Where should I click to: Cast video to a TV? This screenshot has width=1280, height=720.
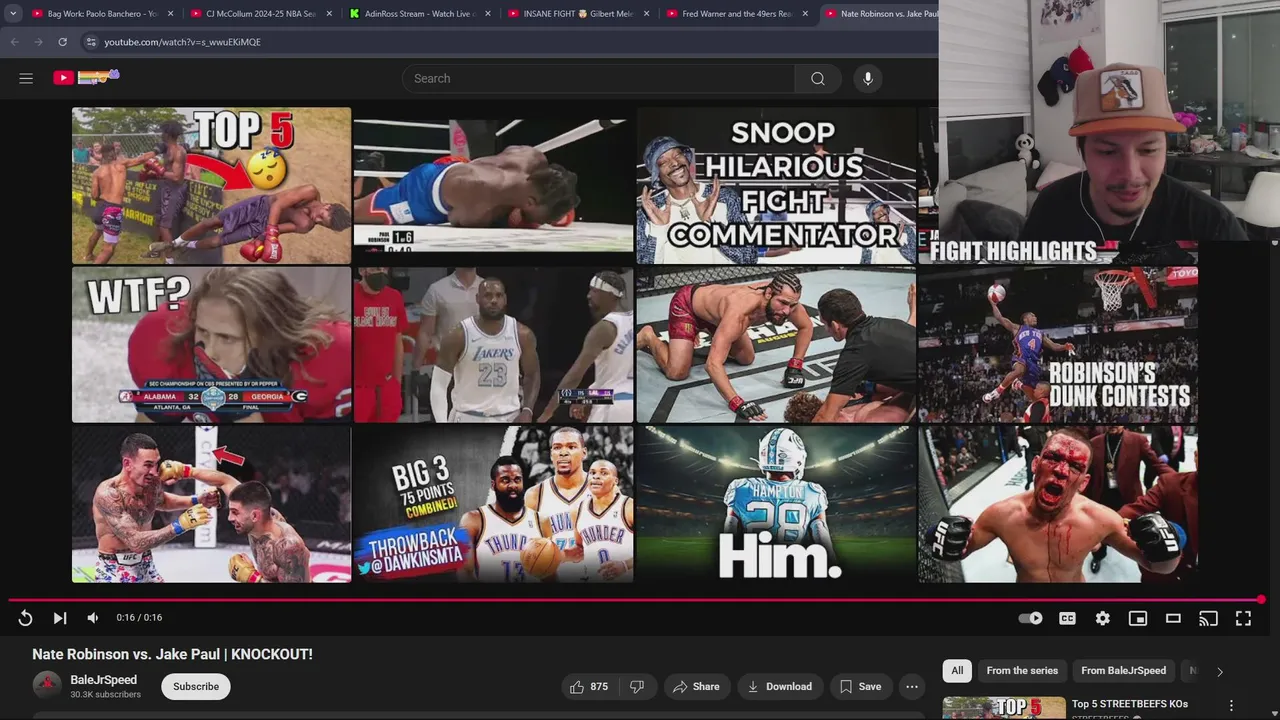pyautogui.click(x=1208, y=618)
